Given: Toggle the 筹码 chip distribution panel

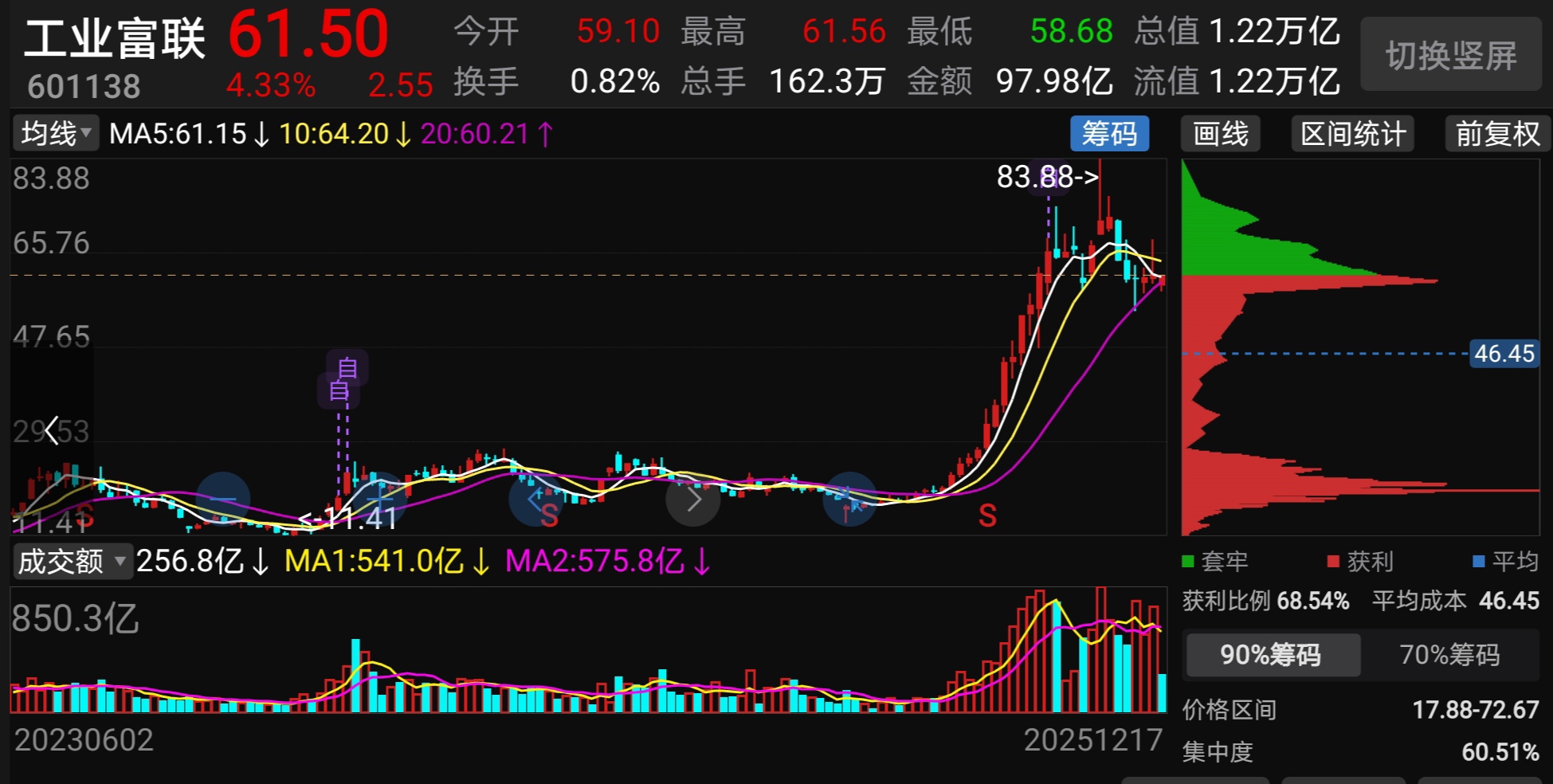Looking at the screenshot, I should (x=1109, y=133).
